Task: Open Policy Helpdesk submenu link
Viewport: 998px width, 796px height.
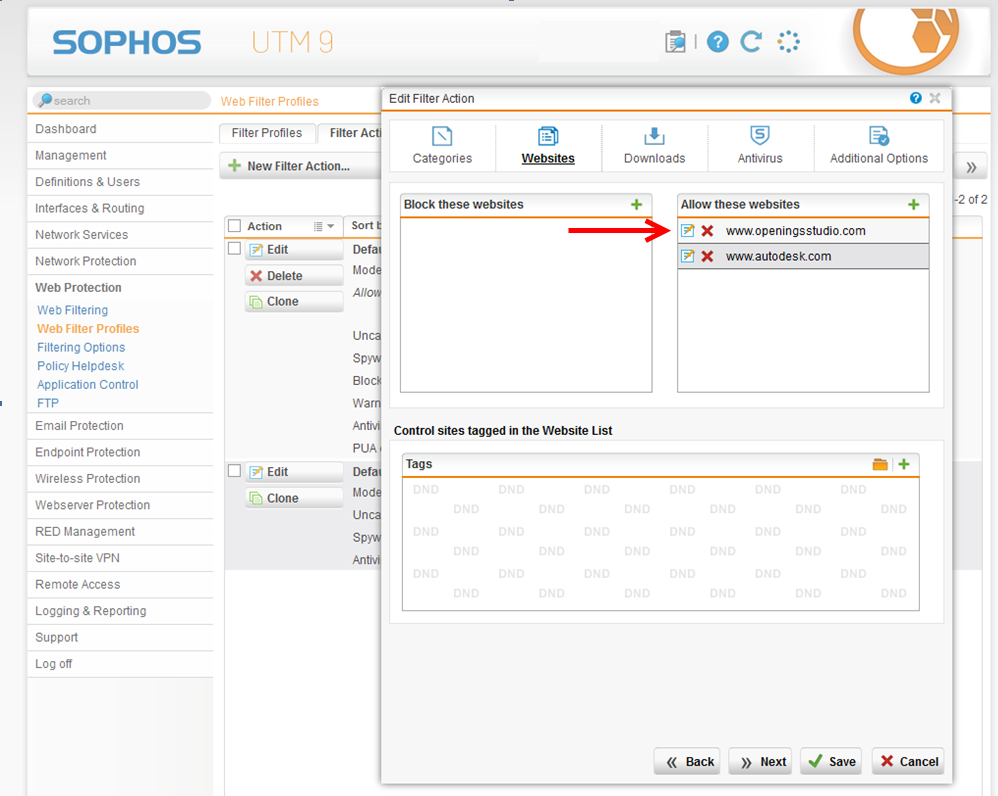Action: [x=80, y=366]
